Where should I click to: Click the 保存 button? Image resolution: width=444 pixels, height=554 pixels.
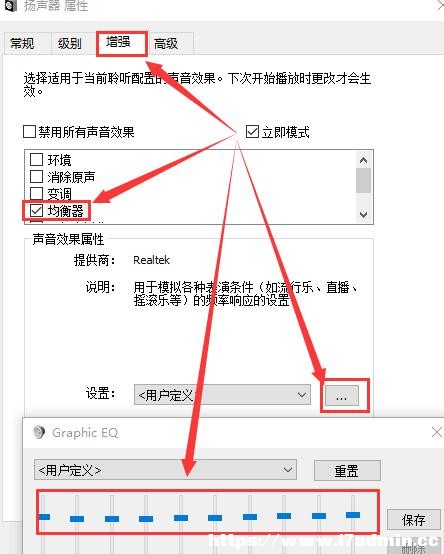(414, 520)
